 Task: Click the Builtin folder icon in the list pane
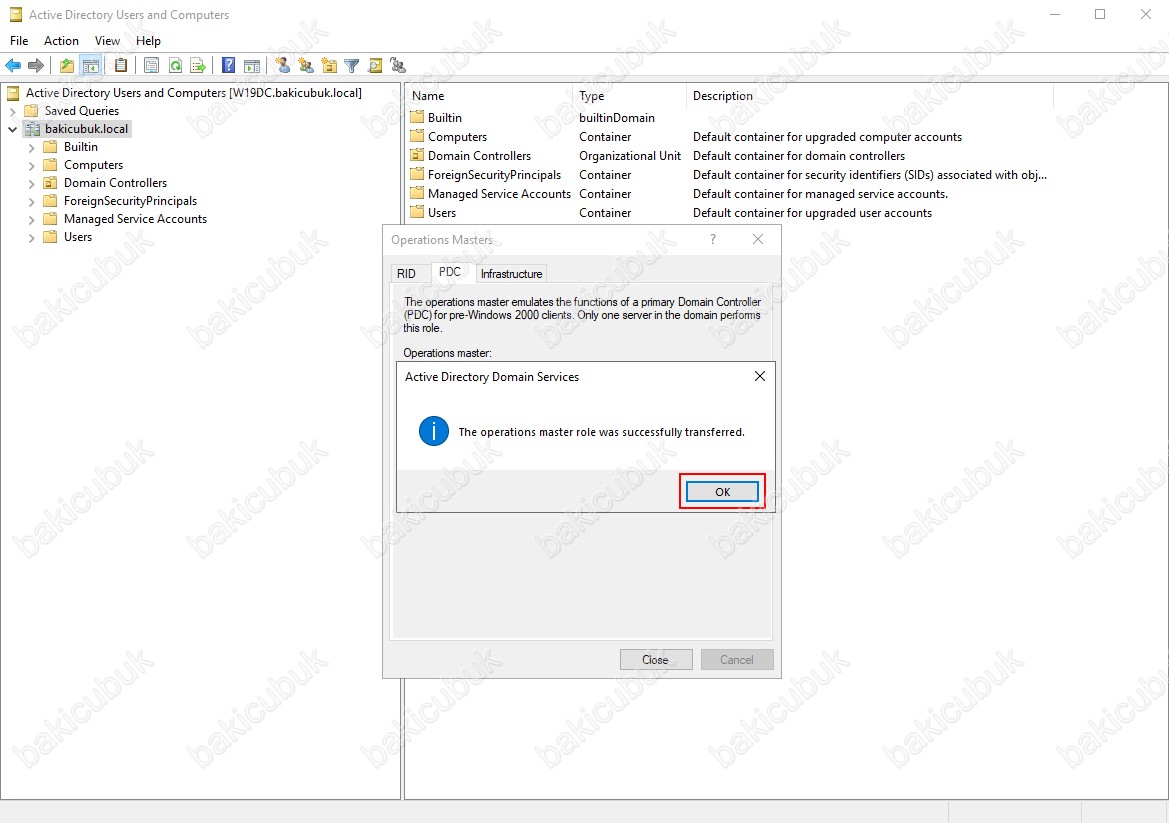[417, 117]
